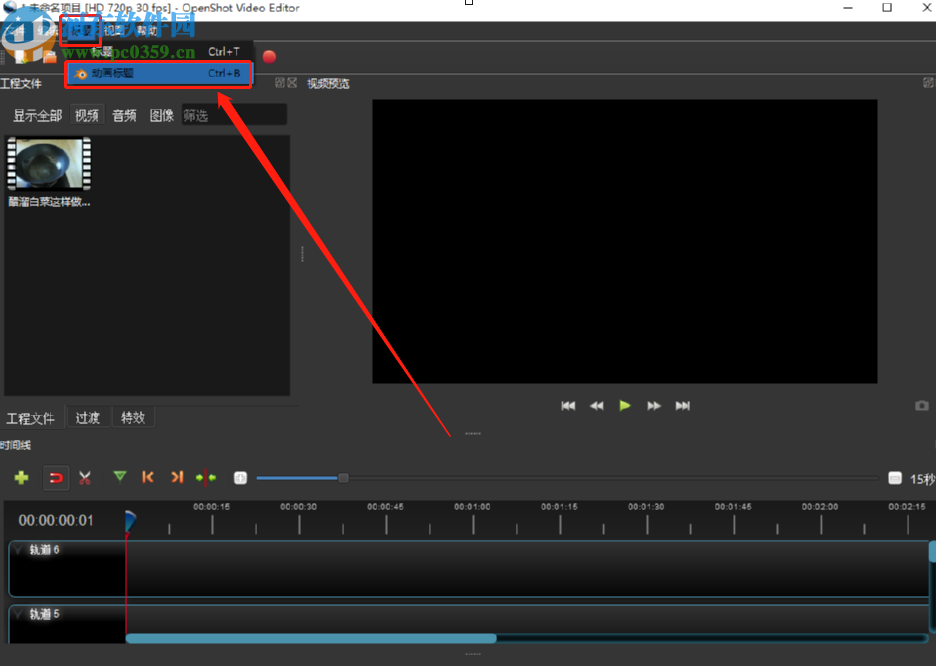The width and height of the screenshot is (936, 666).
Task: Switch to the 工程文件 tab
Action: coord(30,418)
